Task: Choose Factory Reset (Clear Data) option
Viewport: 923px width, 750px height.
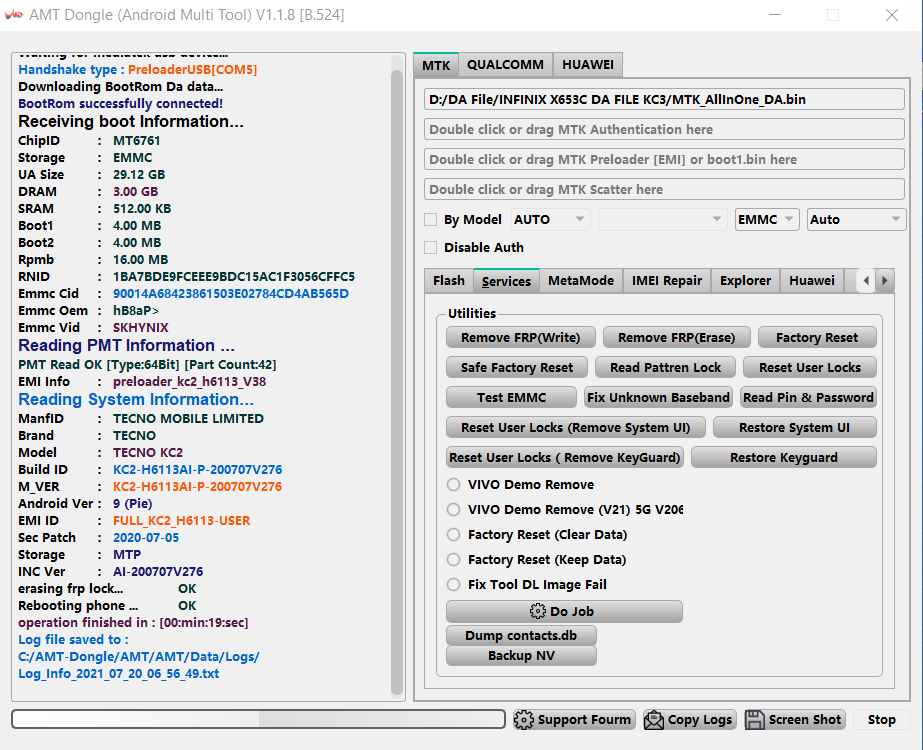Action: pos(453,535)
